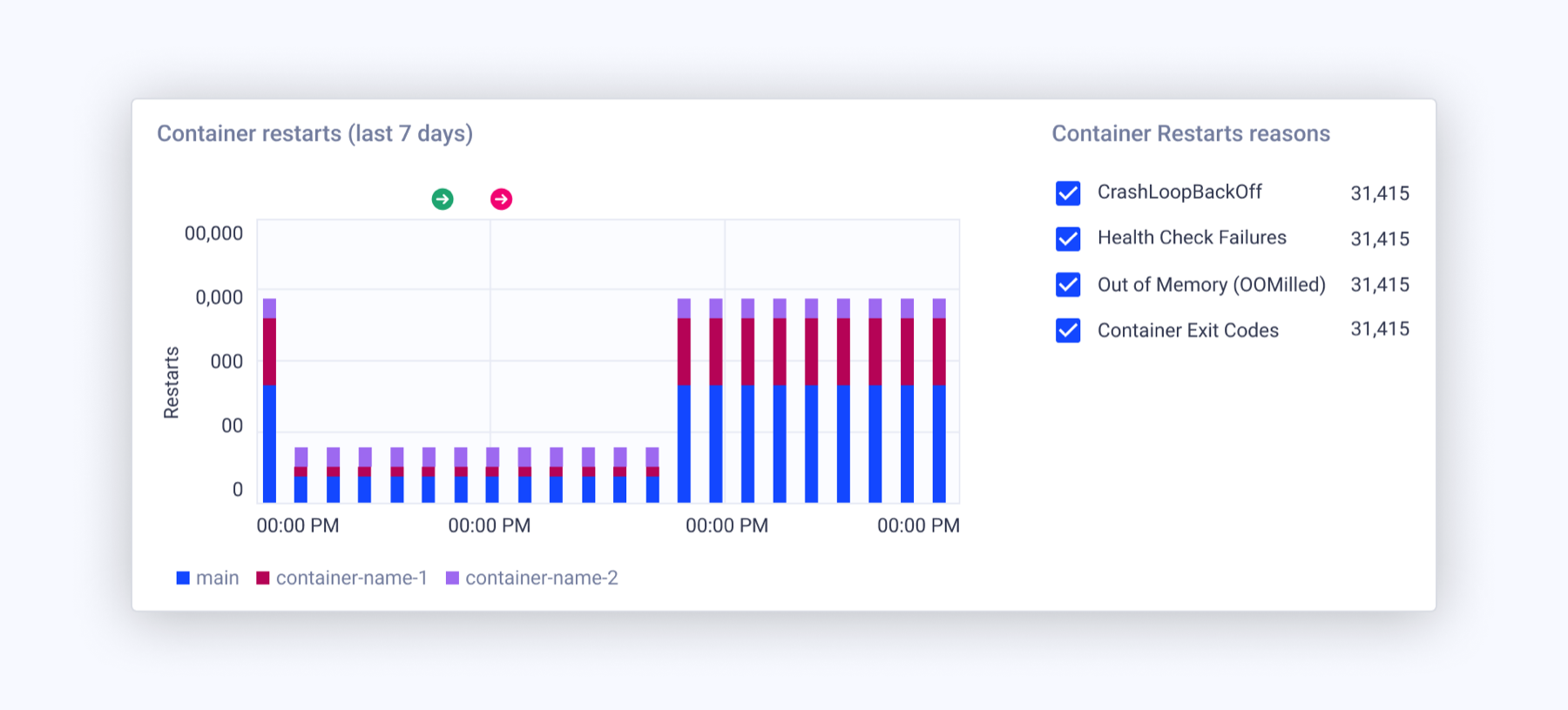This screenshot has height=710, width=1568.
Task: Toggle the main legend series
Action: tap(207, 578)
